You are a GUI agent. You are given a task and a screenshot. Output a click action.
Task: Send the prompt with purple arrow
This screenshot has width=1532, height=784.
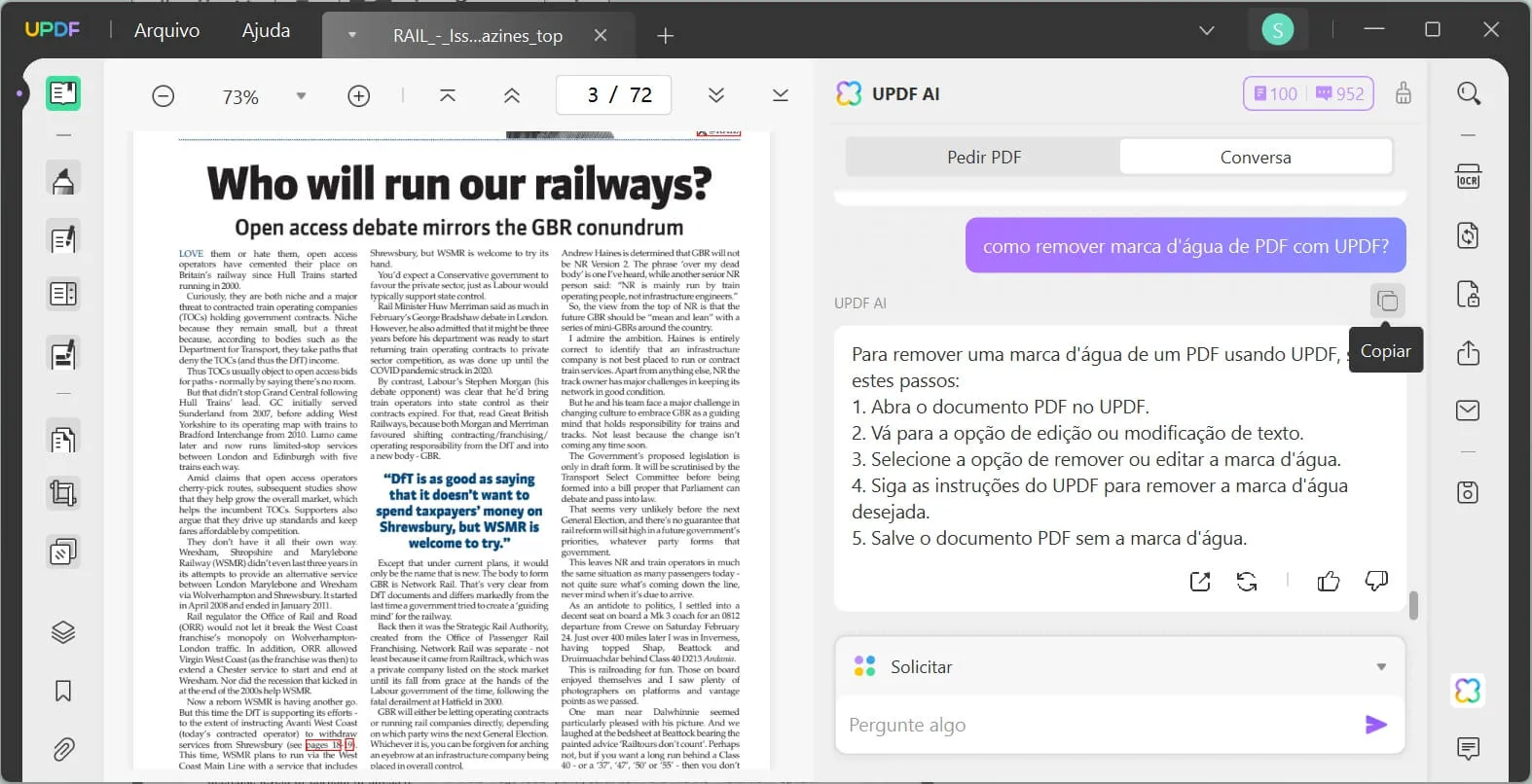(x=1376, y=725)
